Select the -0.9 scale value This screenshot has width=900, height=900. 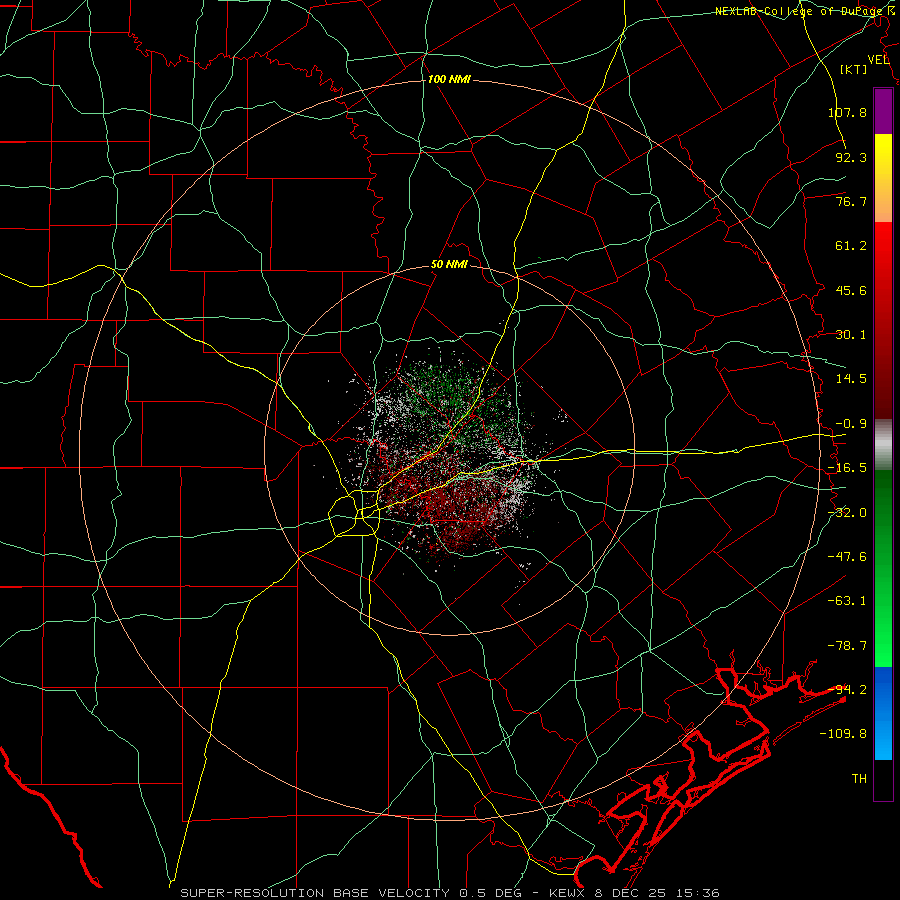click(851, 424)
